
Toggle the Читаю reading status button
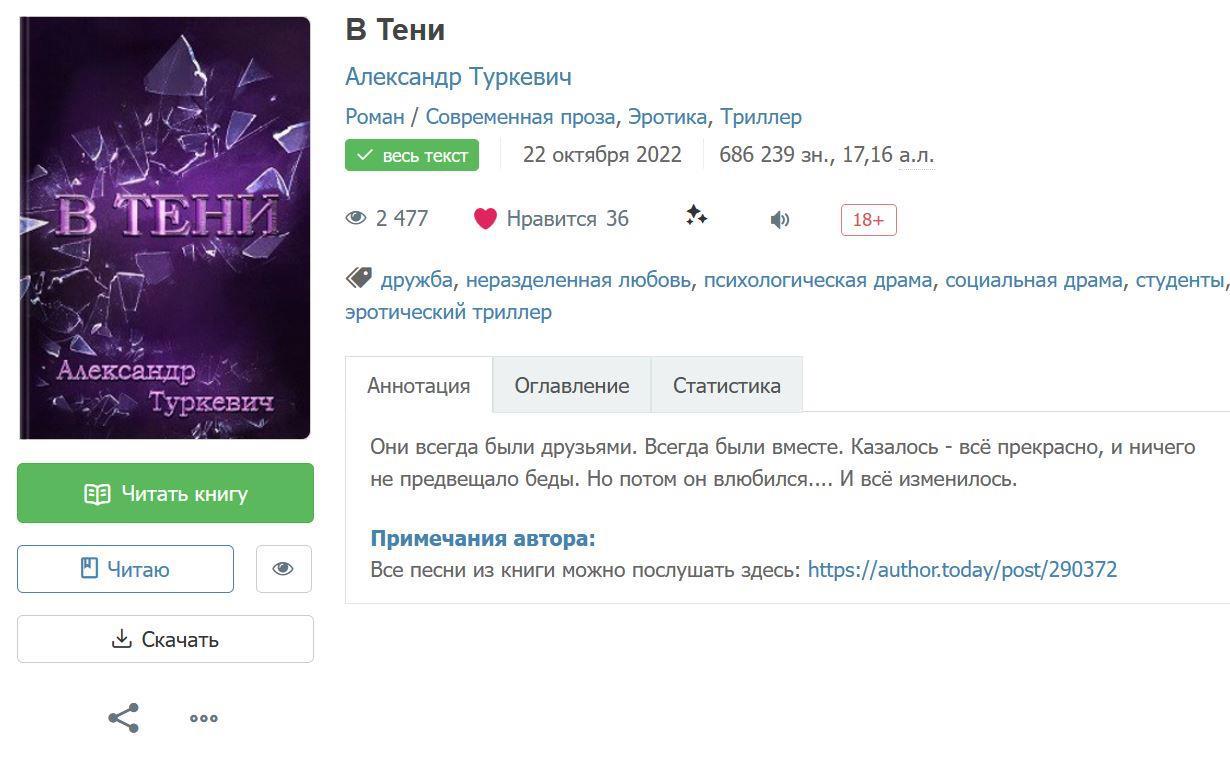click(x=125, y=569)
